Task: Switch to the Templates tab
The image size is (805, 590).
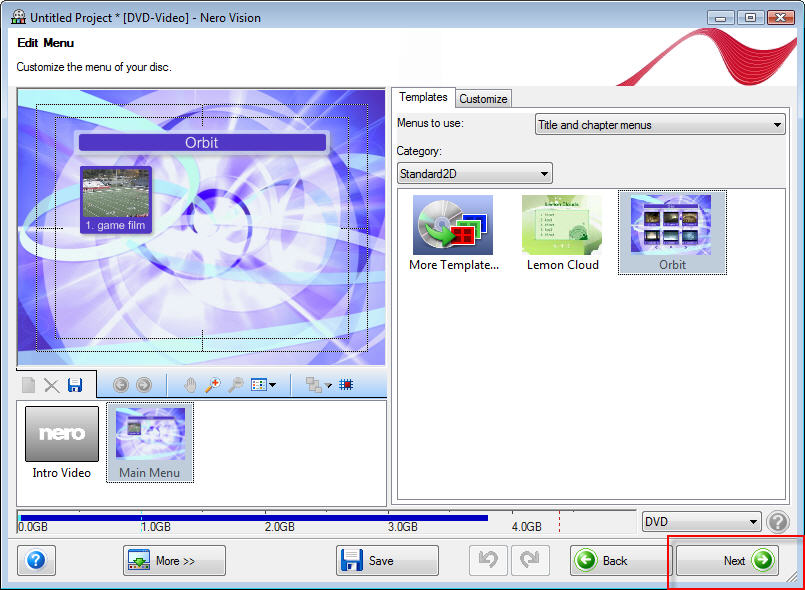Action: (x=423, y=97)
